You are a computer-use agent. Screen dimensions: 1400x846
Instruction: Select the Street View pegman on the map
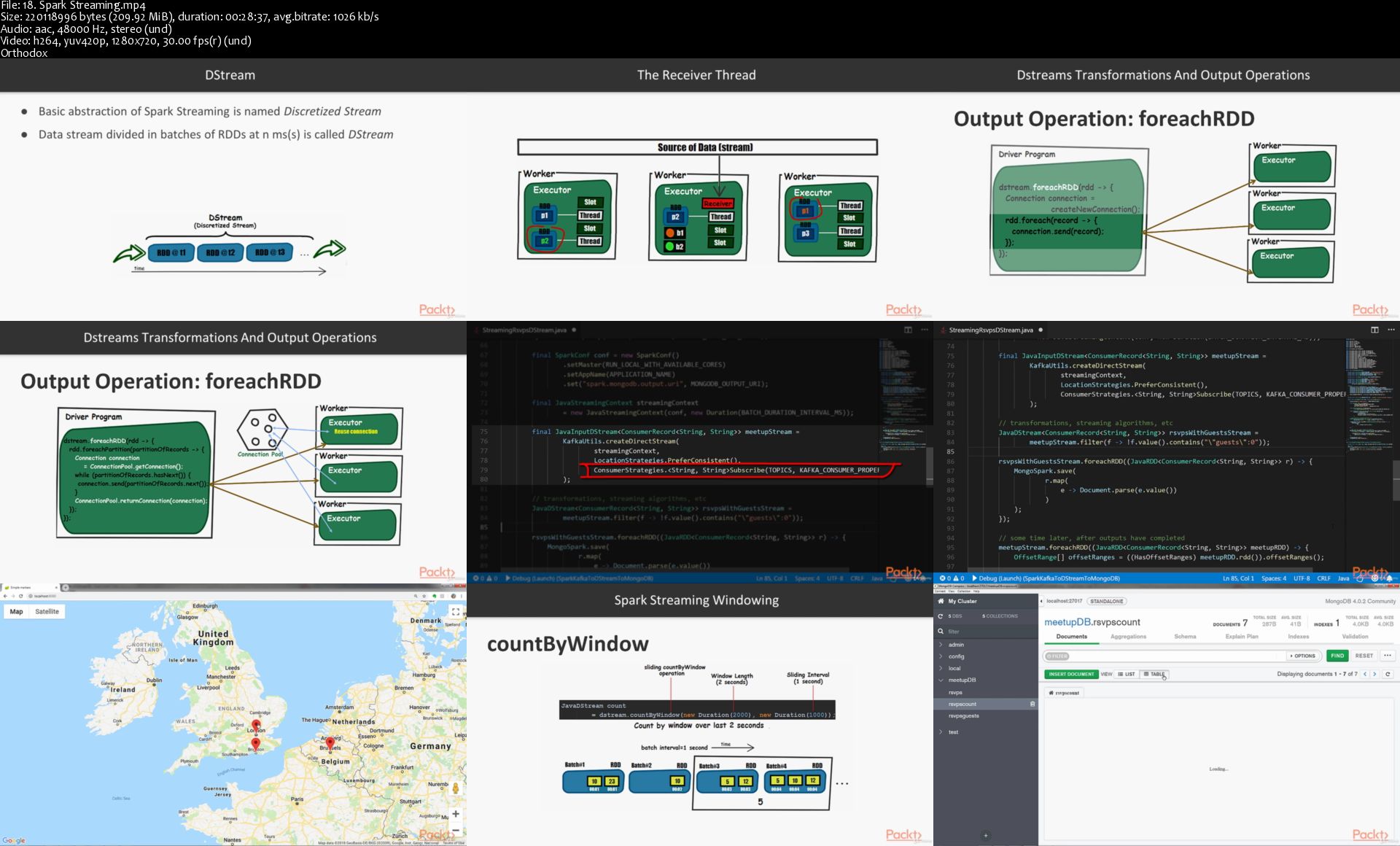click(456, 788)
